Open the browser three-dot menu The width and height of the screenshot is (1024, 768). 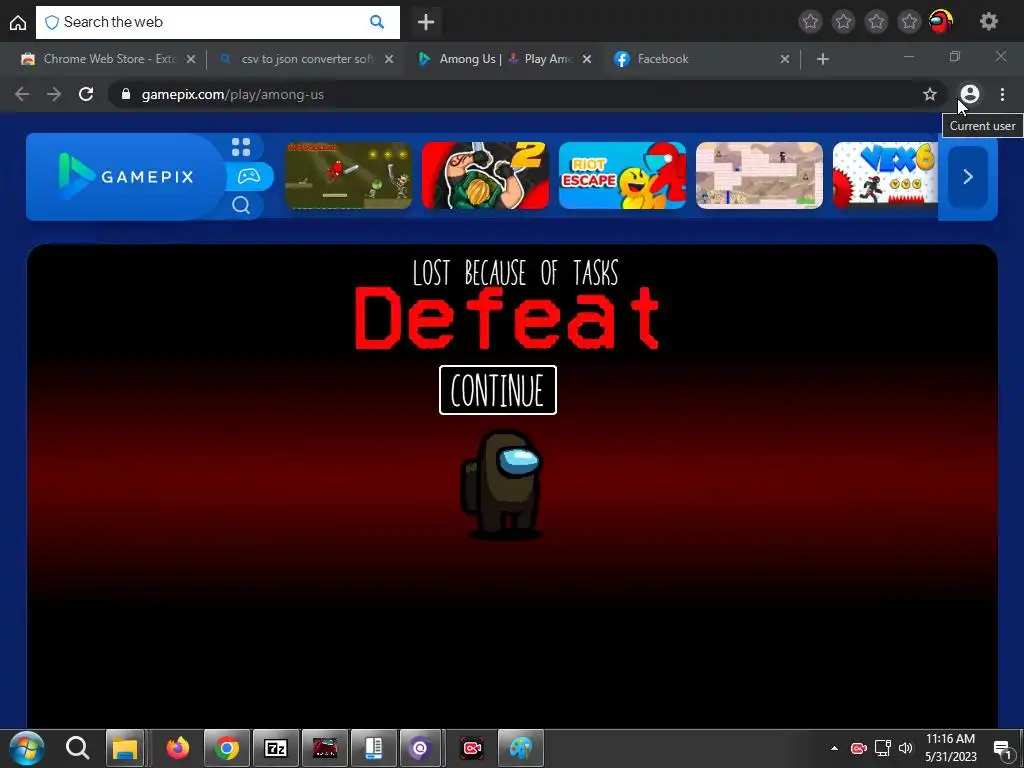pyautogui.click(x=1002, y=94)
